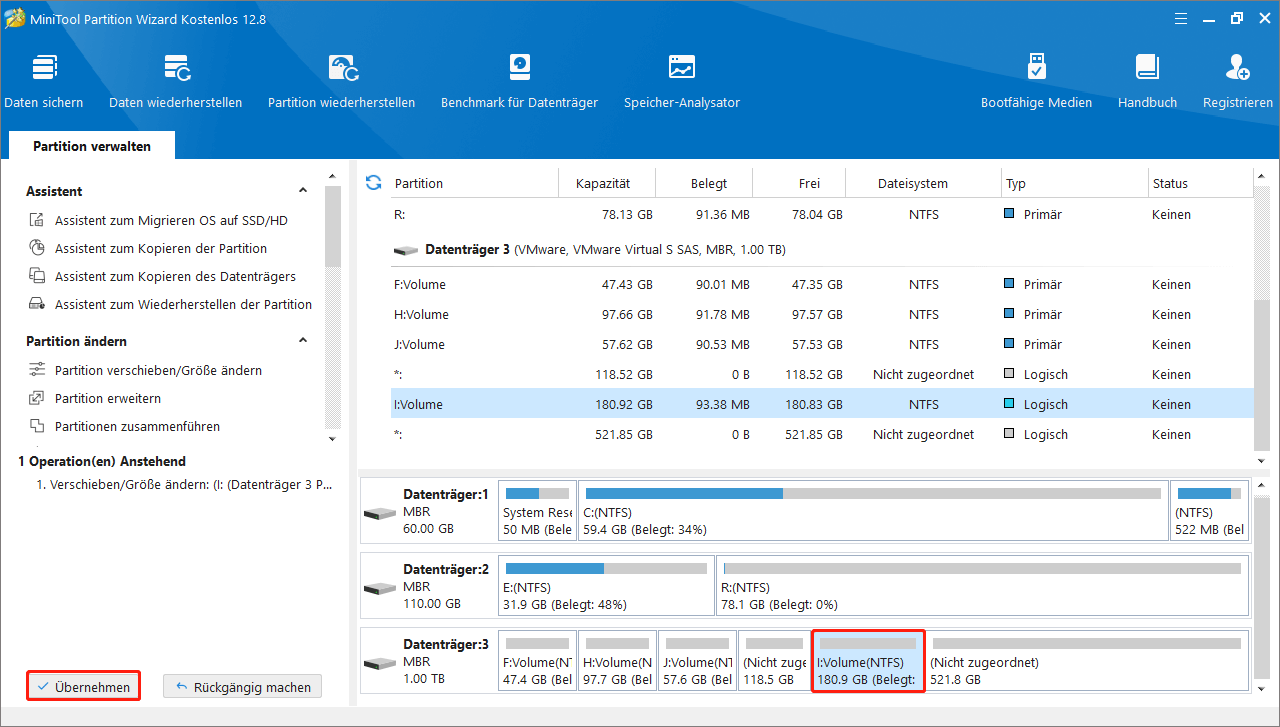Launch Partition wiederherstellen tool
Viewport: 1280px width, 727px height.
point(342,81)
